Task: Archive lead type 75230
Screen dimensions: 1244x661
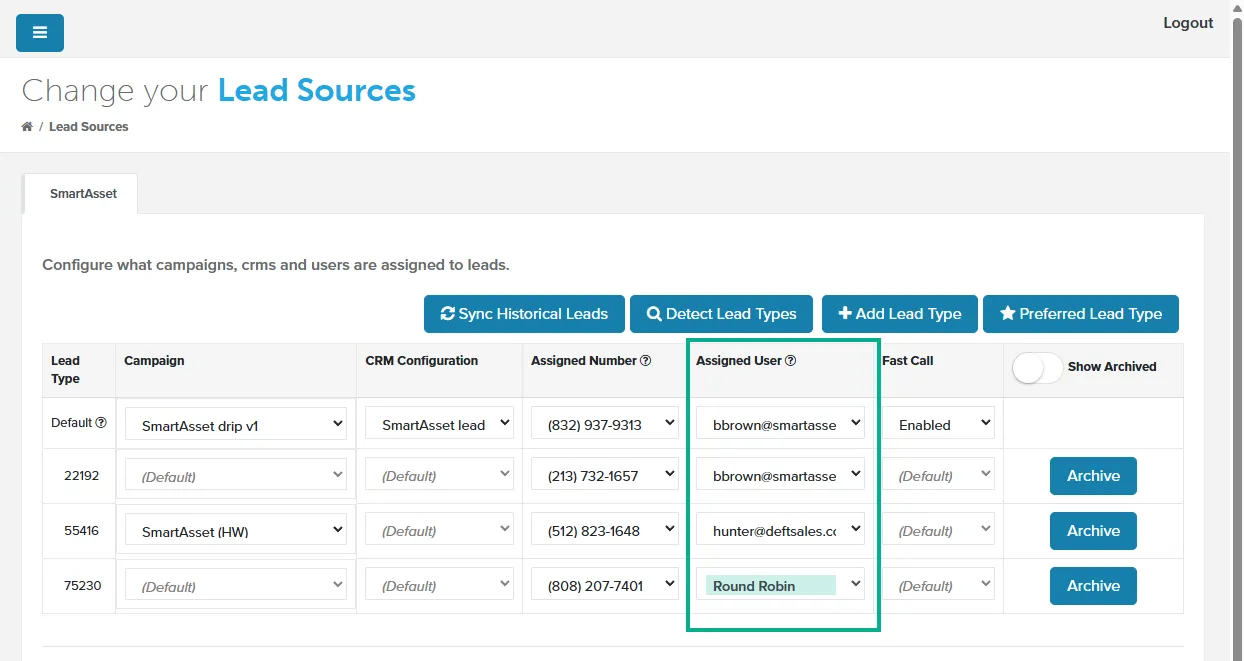Action: coord(1093,586)
